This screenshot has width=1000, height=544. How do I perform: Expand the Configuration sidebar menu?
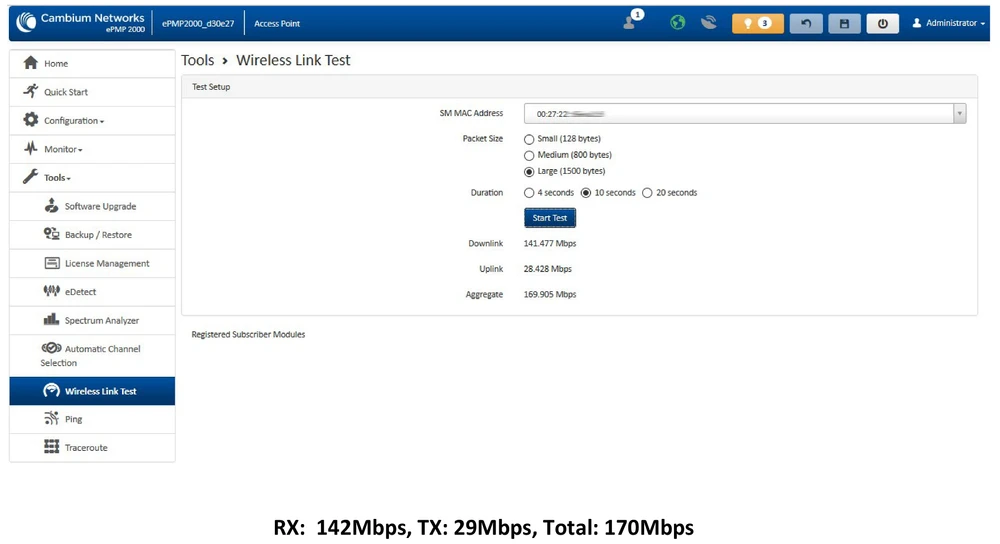73,121
